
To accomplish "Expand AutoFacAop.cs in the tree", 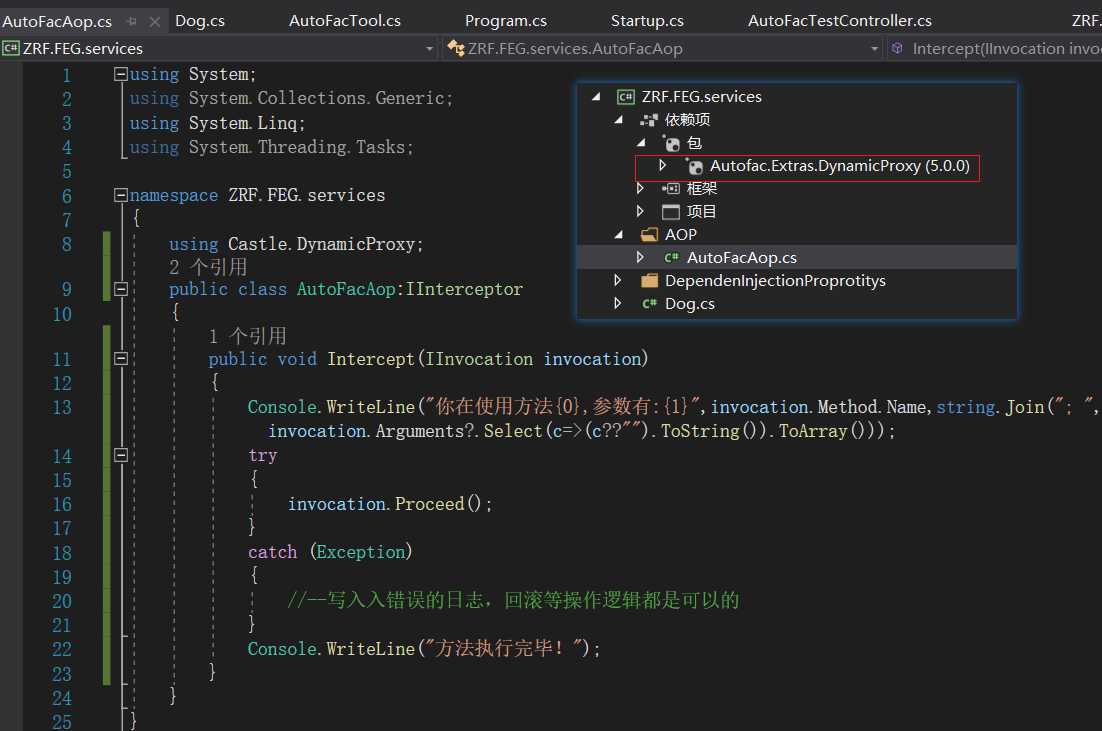I will click(640, 257).
